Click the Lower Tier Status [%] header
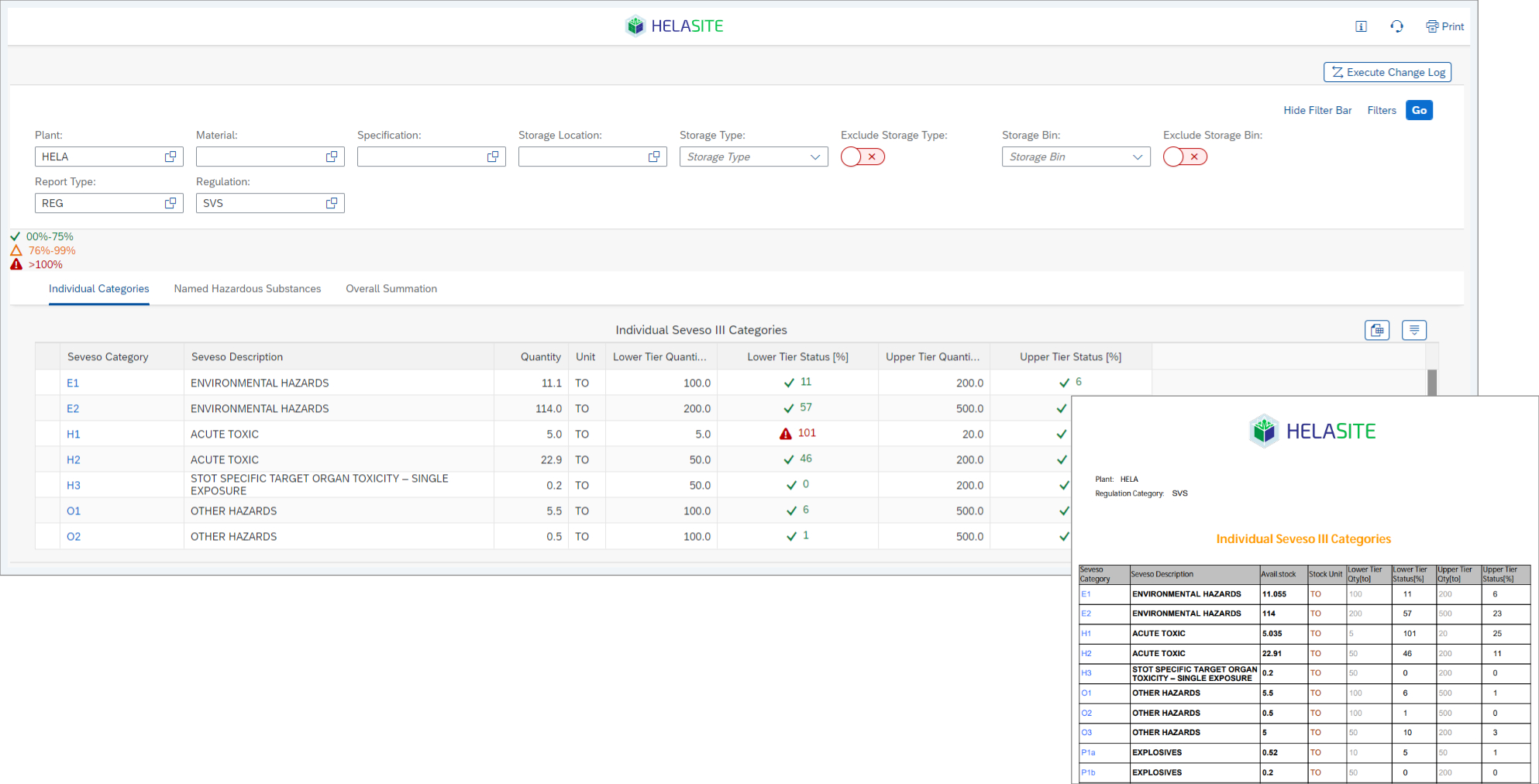Image resolution: width=1539 pixels, height=784 pixels. tap(797, 356)
